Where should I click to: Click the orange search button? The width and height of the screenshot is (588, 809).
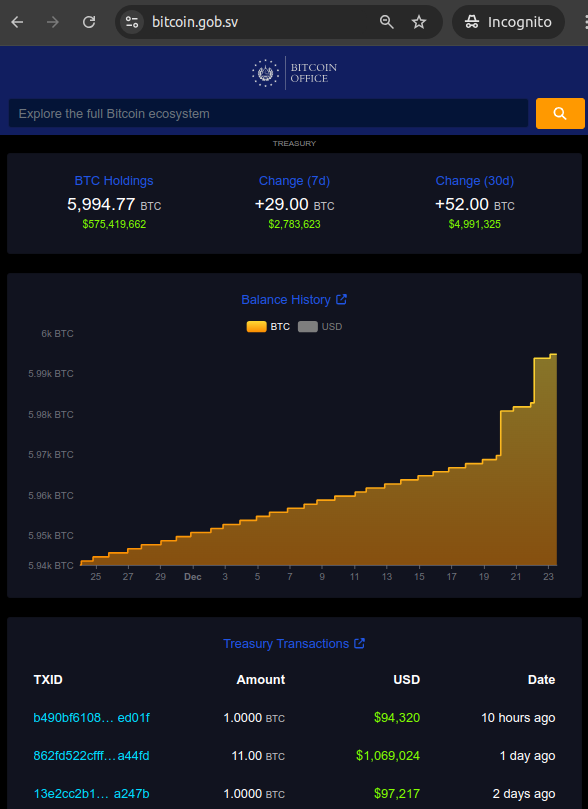(x=560, y=114)
